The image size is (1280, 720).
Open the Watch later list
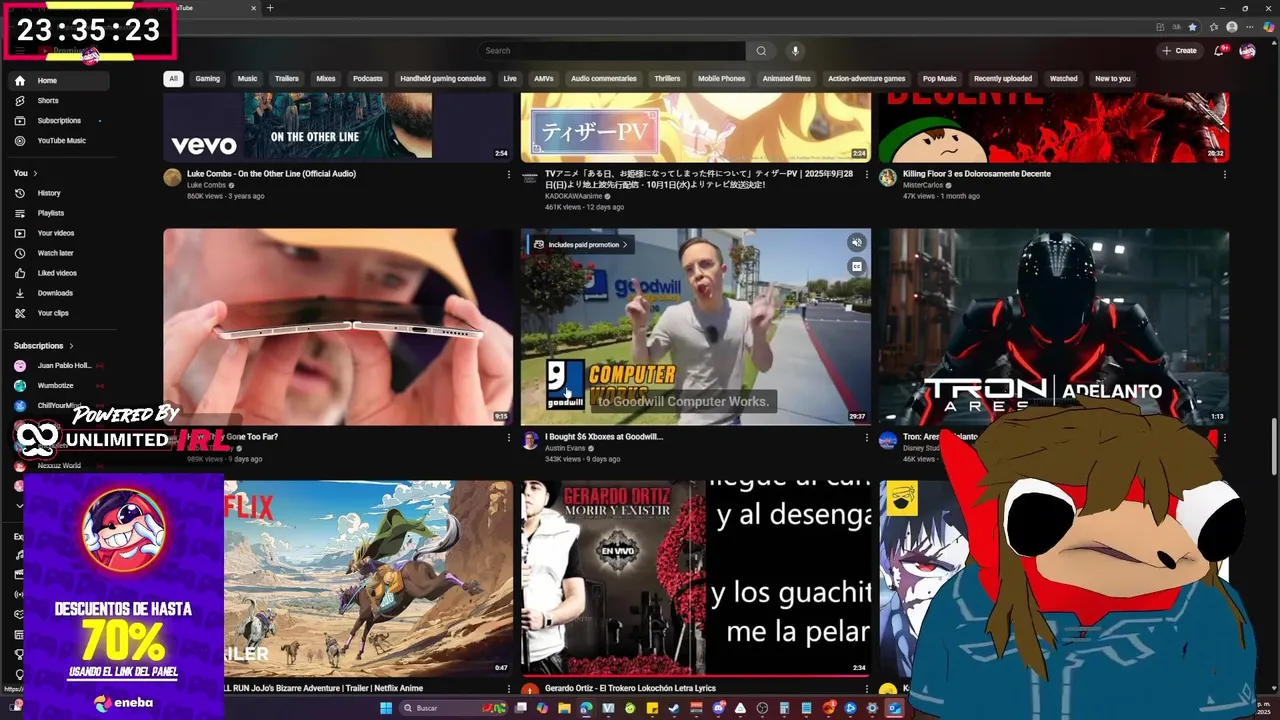[55, 253]
